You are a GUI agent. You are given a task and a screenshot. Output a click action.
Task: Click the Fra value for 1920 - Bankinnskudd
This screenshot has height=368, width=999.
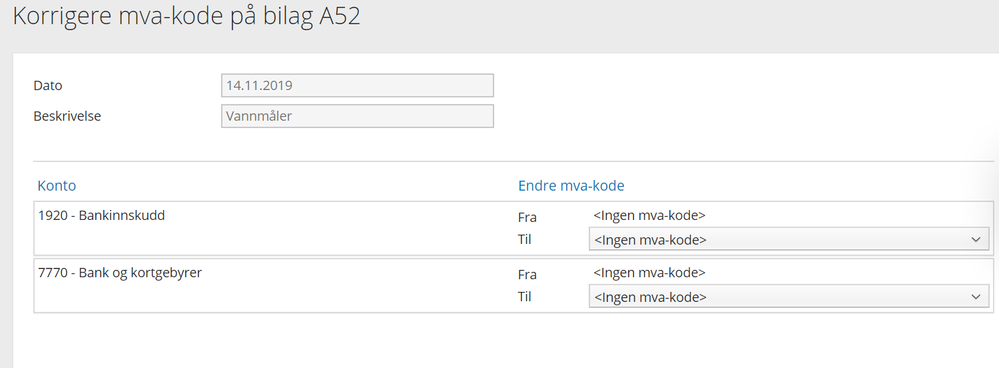pos(649,216)
